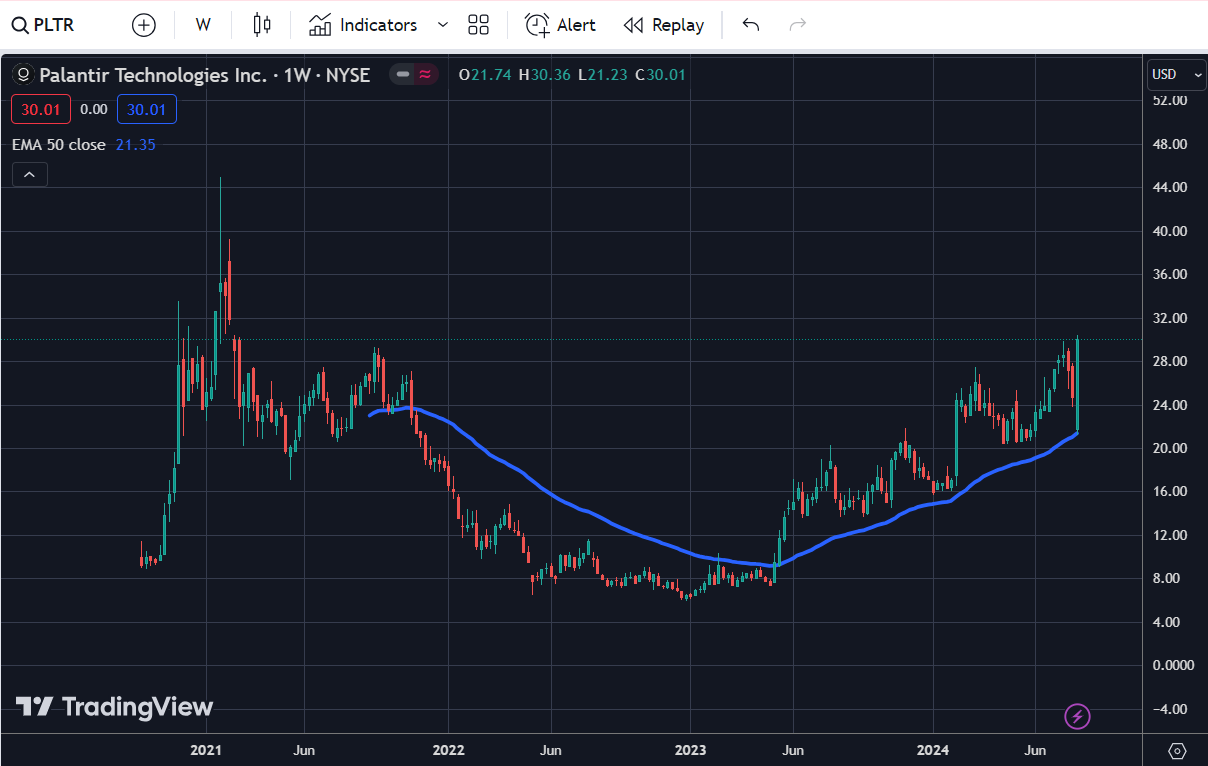This screenshot has height=766, width=1208.
Task: Click the 2023 time axis label
Action: [x=690, y=750]
